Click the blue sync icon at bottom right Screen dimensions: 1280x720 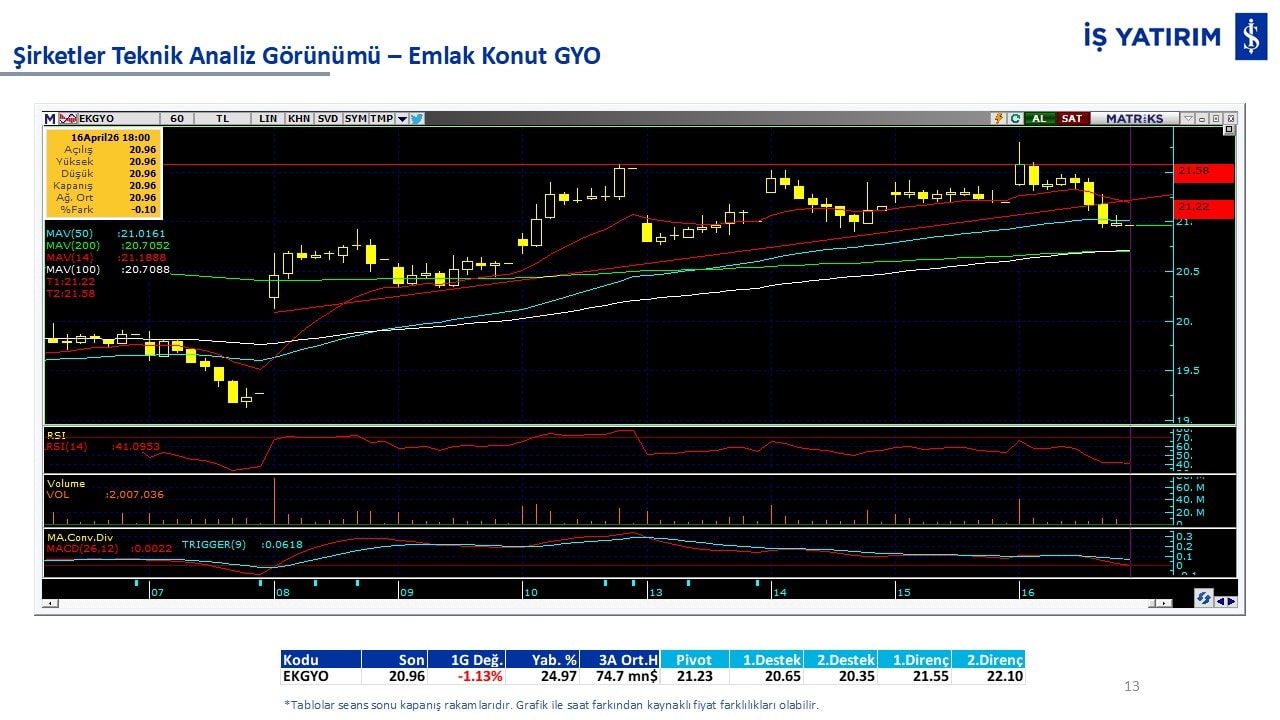pyautogui.click(x=1204, y=599)
